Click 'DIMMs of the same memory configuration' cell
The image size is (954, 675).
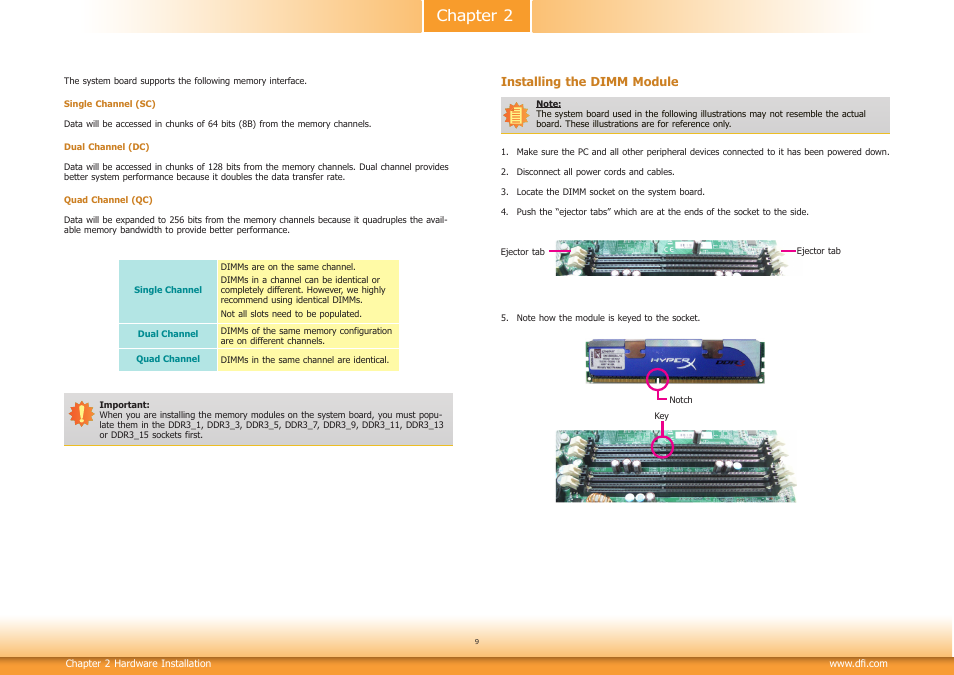[308, 335]
